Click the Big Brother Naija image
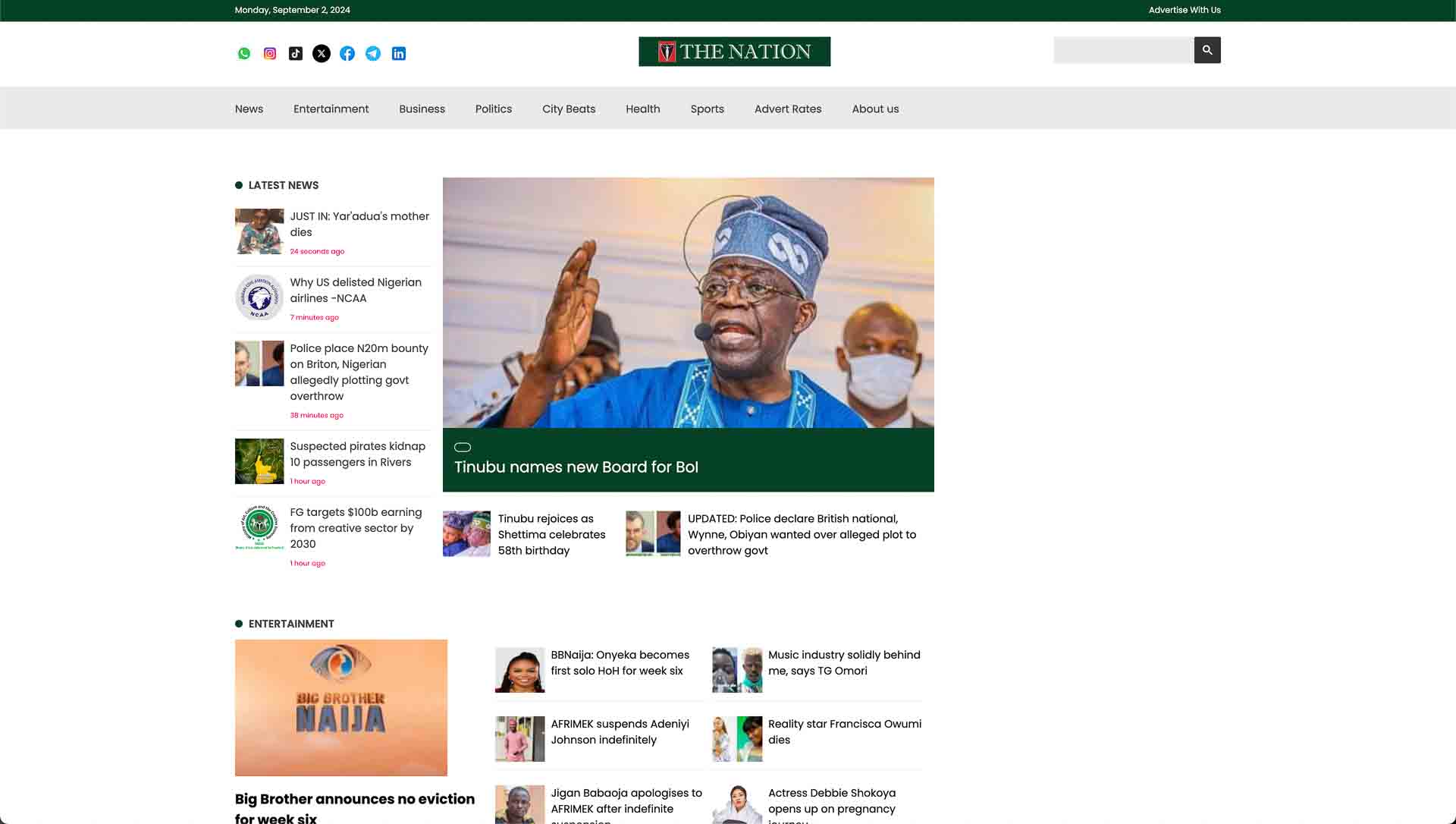 [x=341, y=708]
